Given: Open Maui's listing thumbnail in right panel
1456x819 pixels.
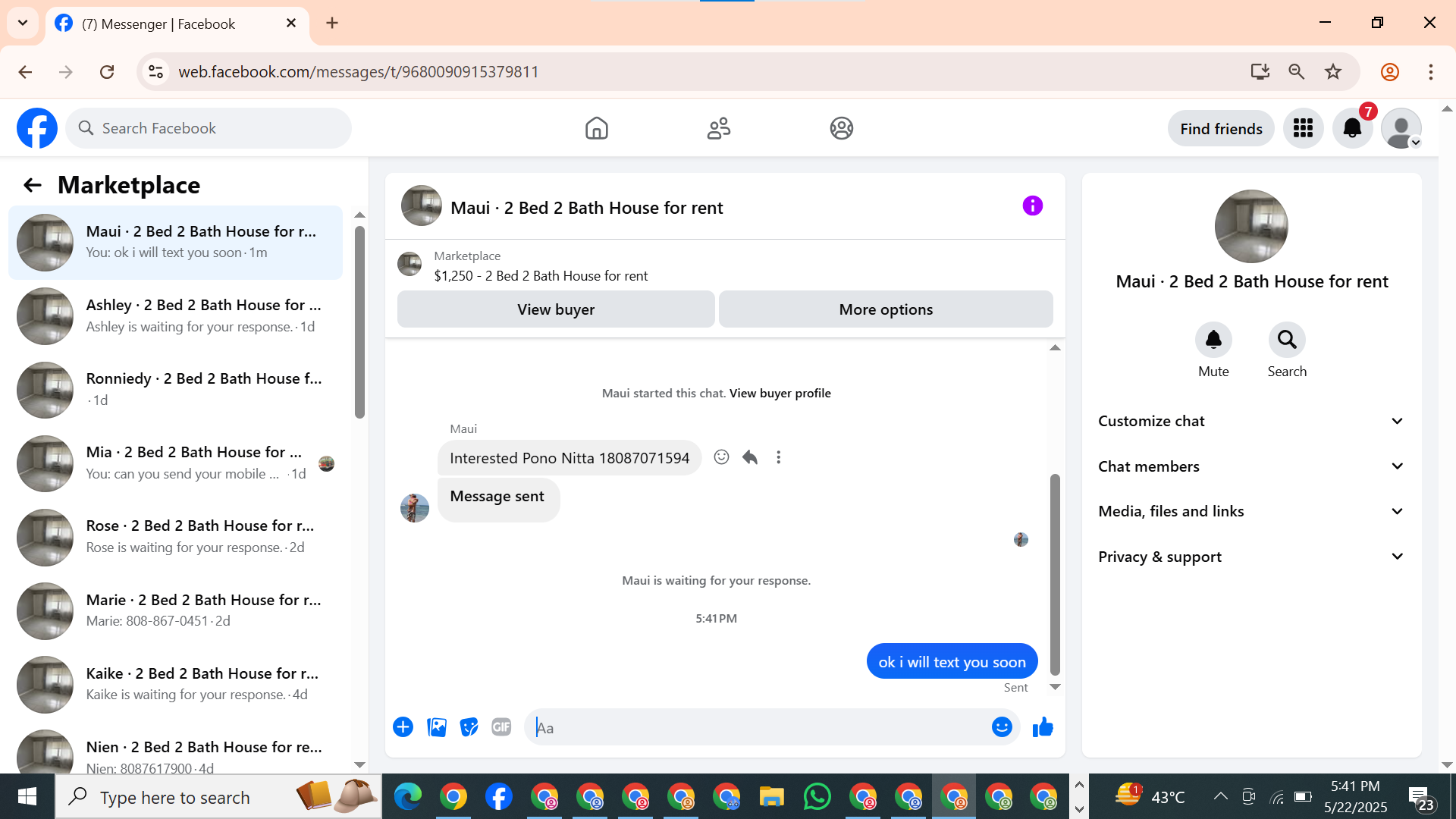Looking at the screenshot, I should coord(1251,226).
